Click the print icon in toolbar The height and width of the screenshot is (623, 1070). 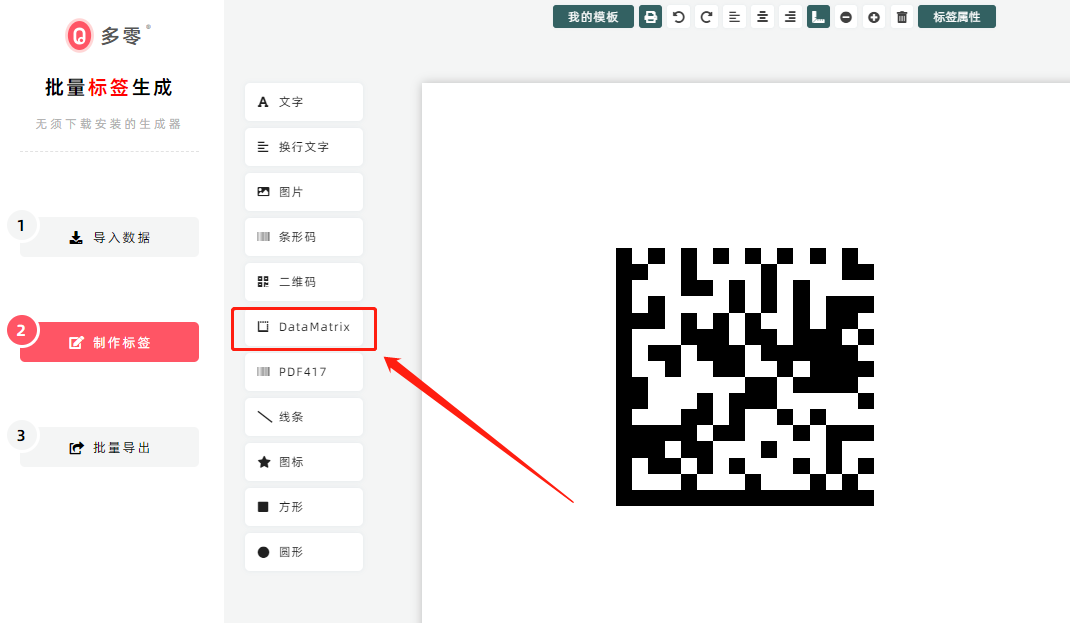[x=650, y=17]
